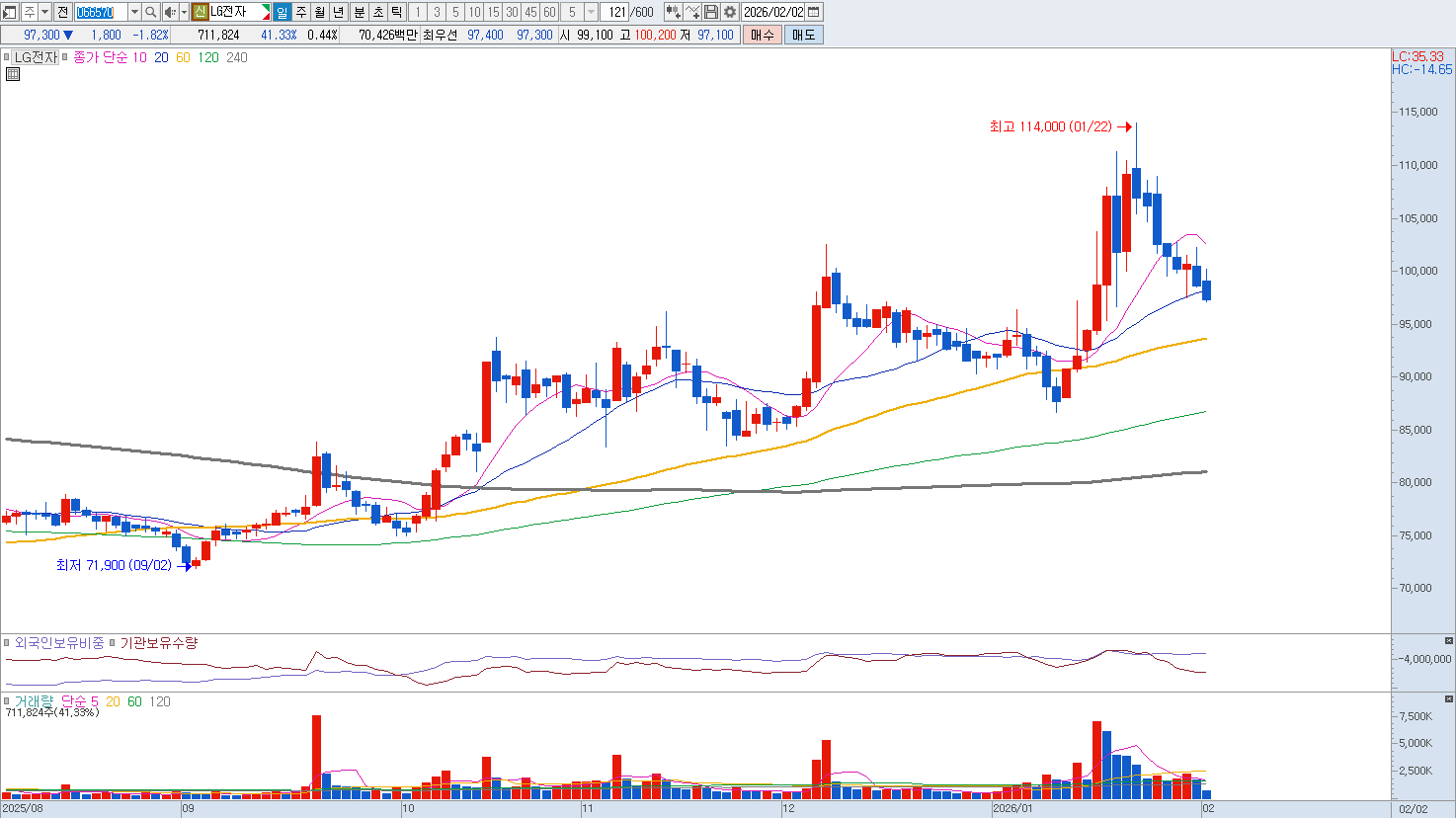The width and height of the screenshot is (1456, 818).
Task: Switch chart to 월 (monthly) period
Action: pyautogui.click(x=320, y=12)
